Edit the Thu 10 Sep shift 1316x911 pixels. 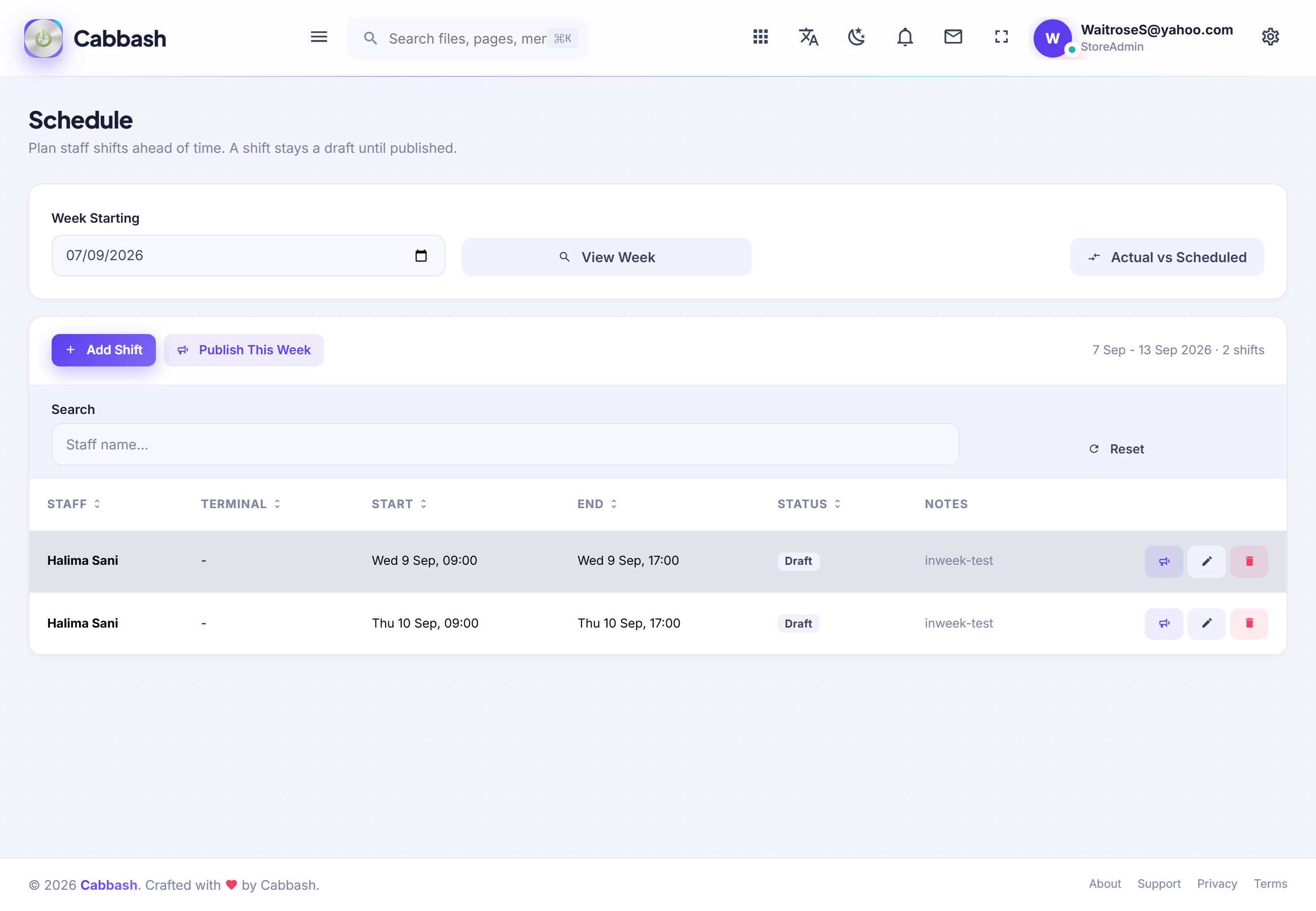click(1206, 624)
